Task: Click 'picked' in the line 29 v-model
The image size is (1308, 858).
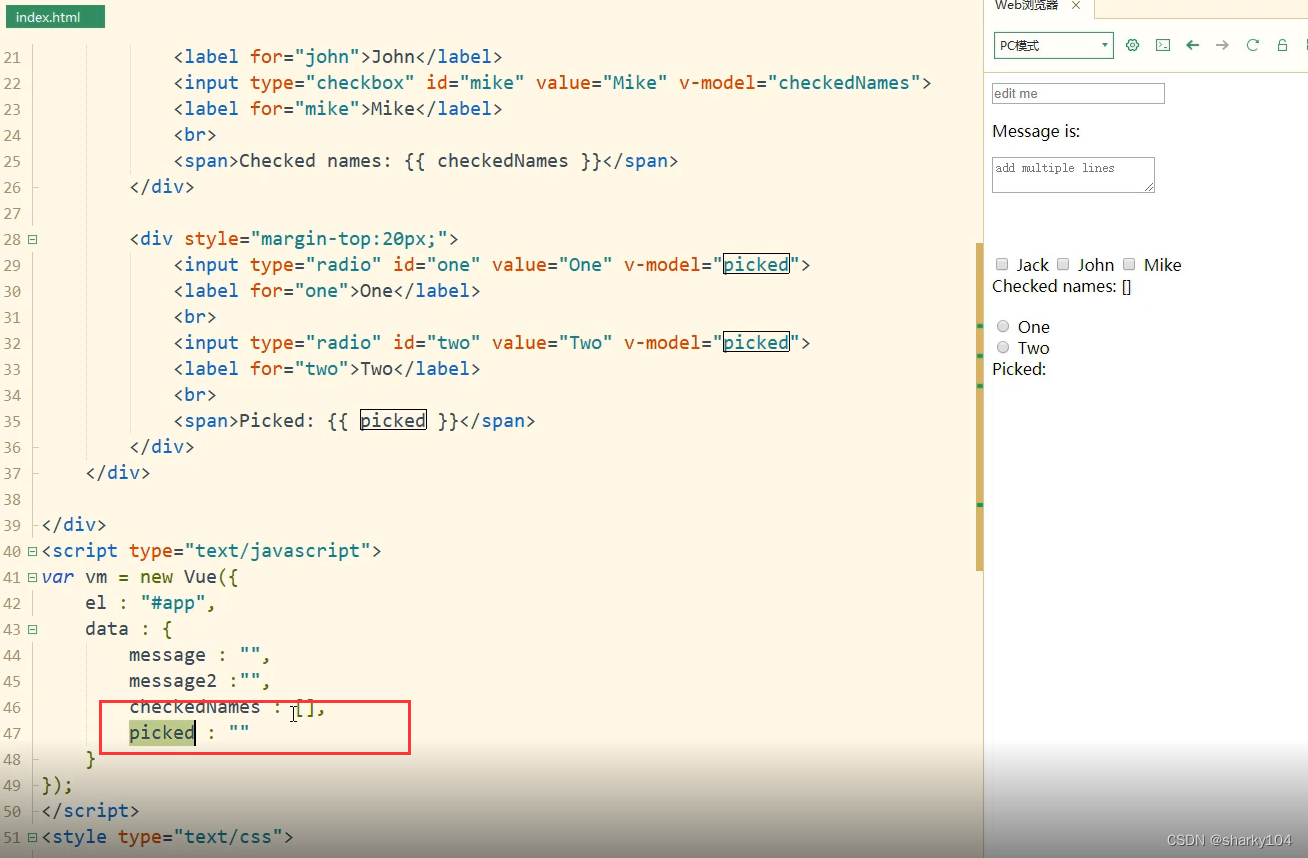Action: [756, 265]
